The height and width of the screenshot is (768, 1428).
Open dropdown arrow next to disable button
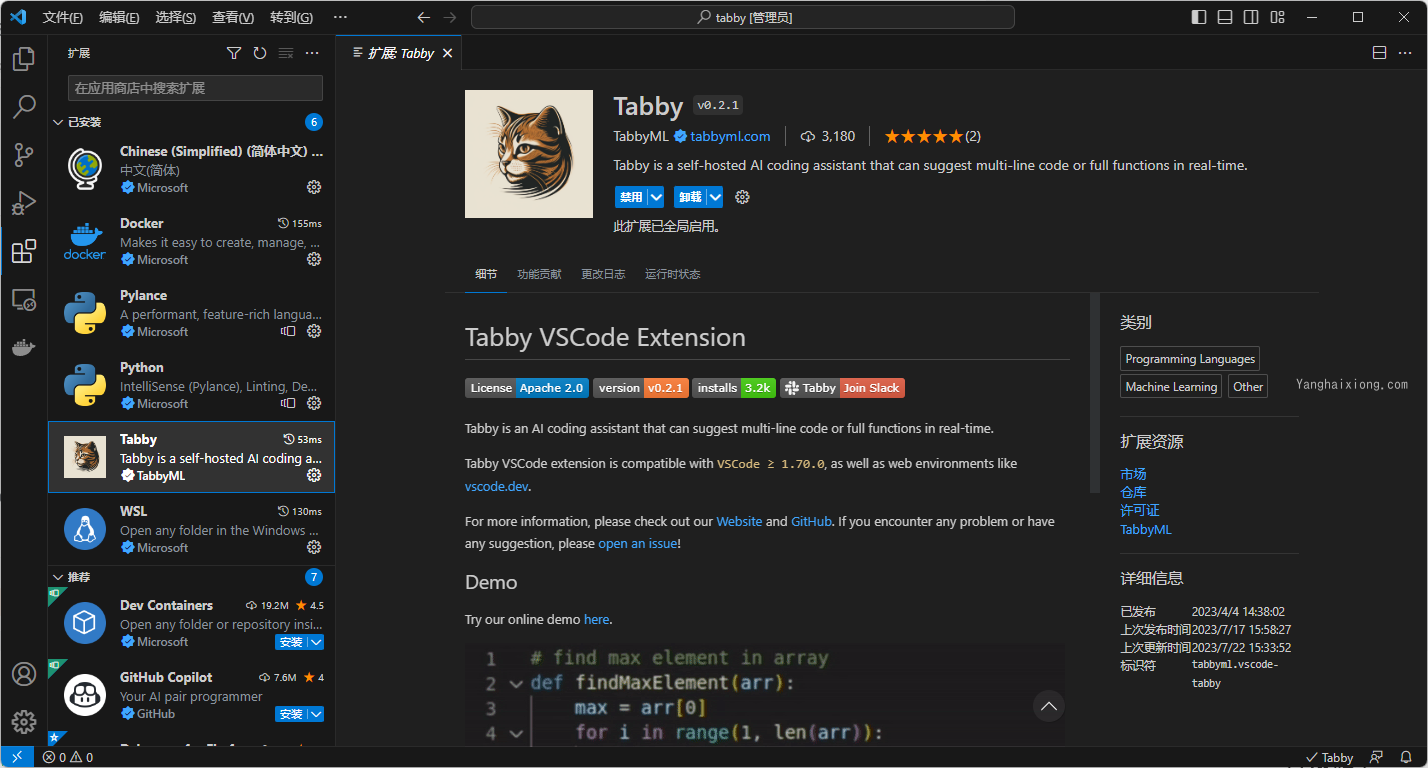[x=656, y=197]
